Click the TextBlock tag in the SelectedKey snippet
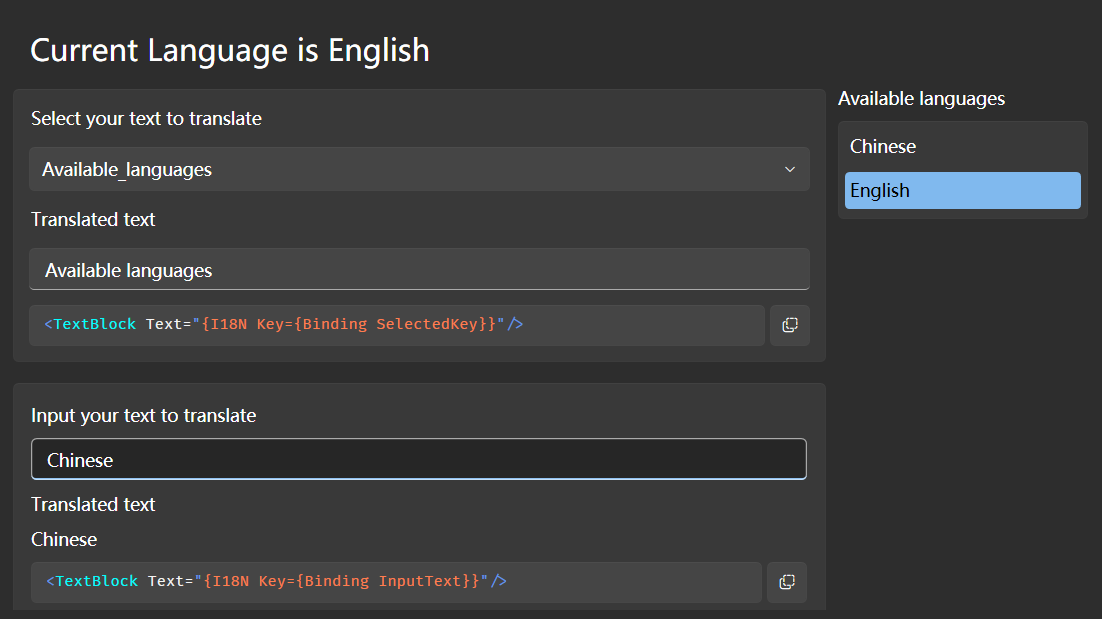The image size is (1102, 619). coord(94,325)
